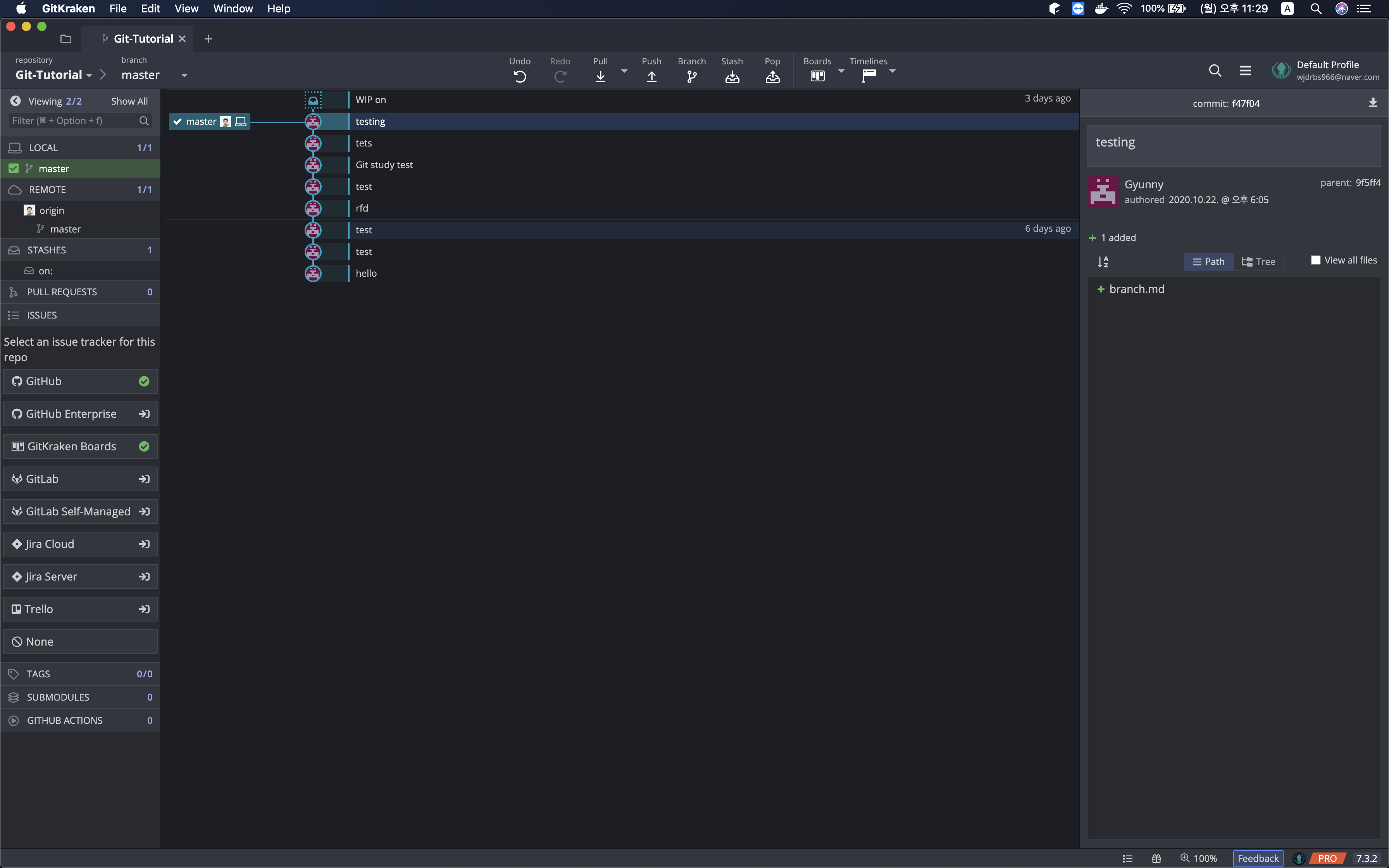1389x868 pixels.
Task: Expand the master branch dropdown arrow
Action: click(x=184, y=75)
